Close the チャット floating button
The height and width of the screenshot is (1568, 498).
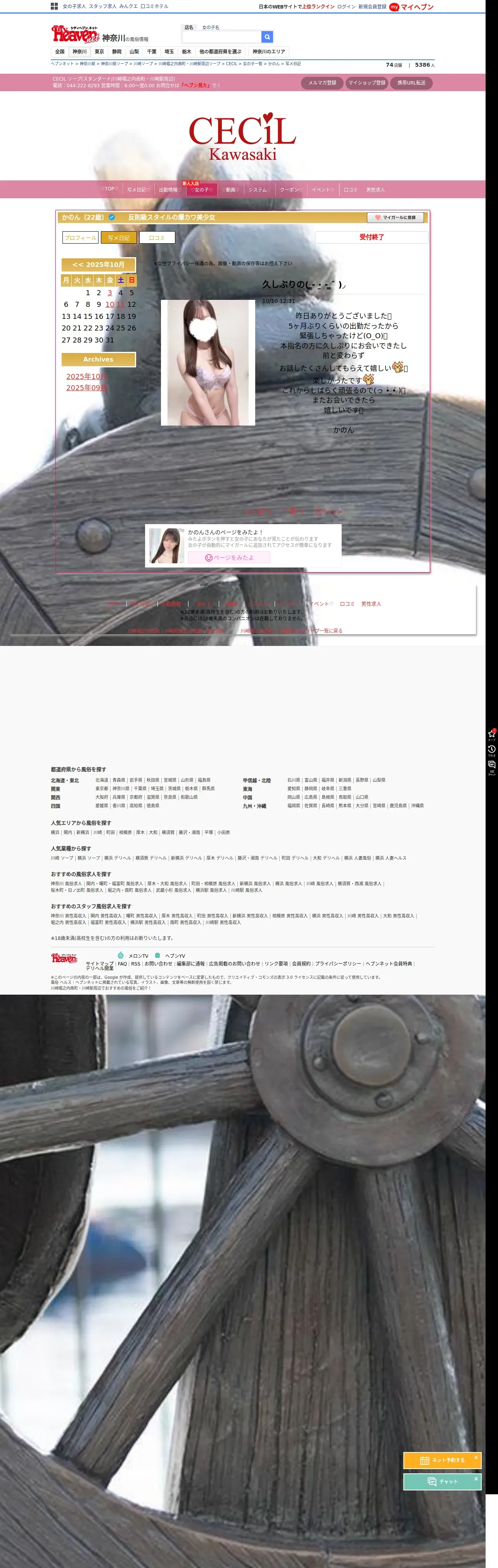pyautogui.click(x=476, y=1478)
